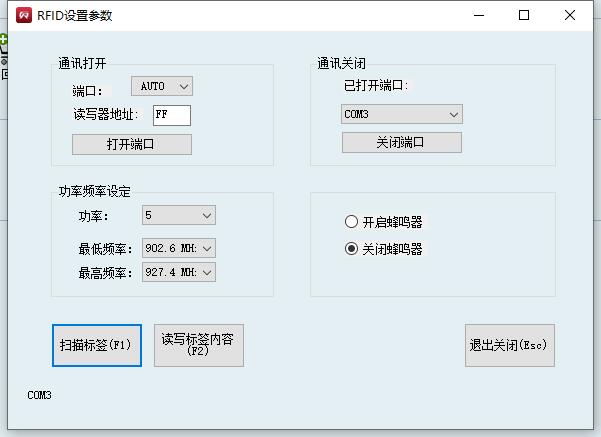This screenshot has height=437, width=601.
Task: Expand the 最高频率 927.4 MHz dropdown
Action: pos(178,272)
